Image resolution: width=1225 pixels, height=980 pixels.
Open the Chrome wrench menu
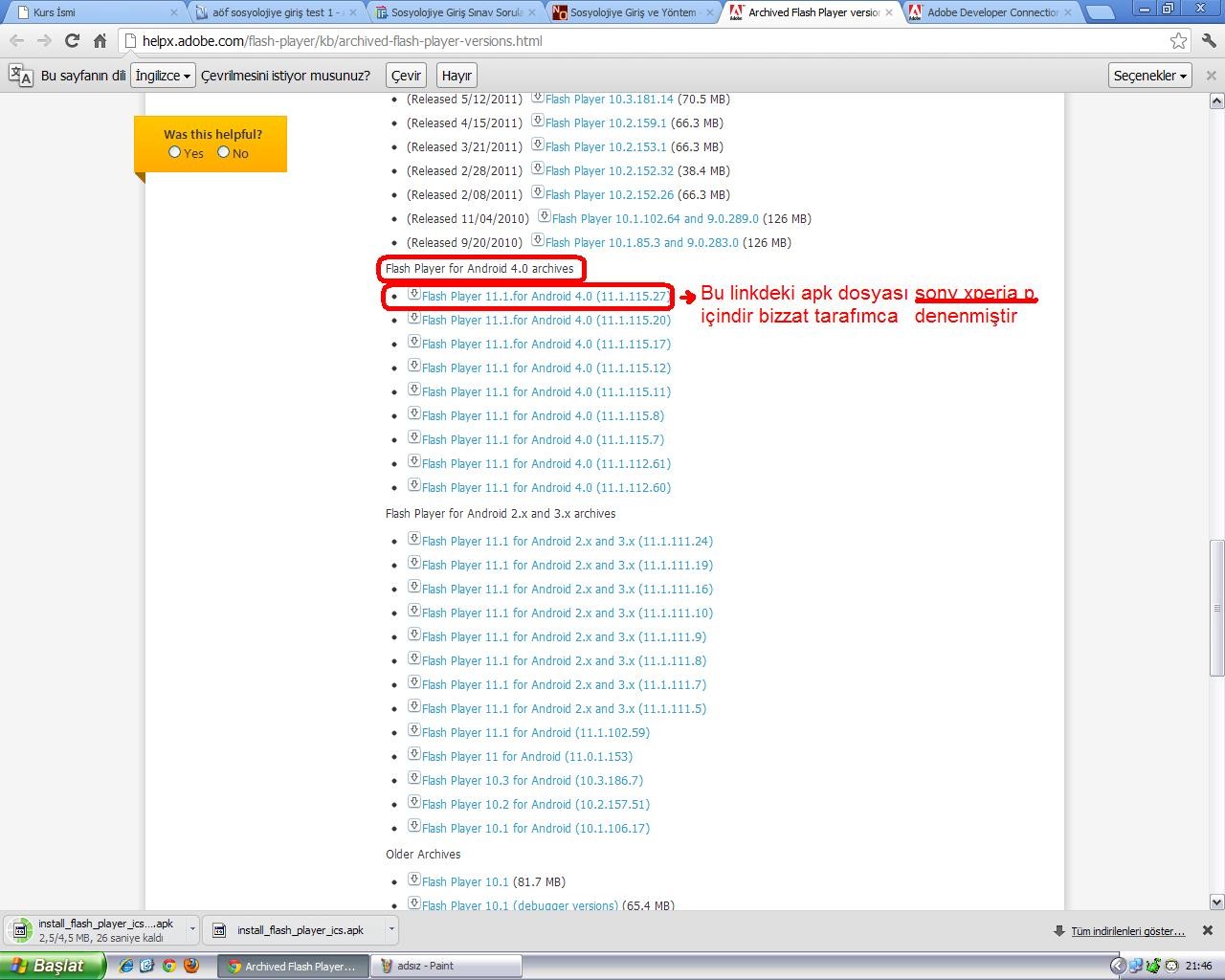[1209, 41]
